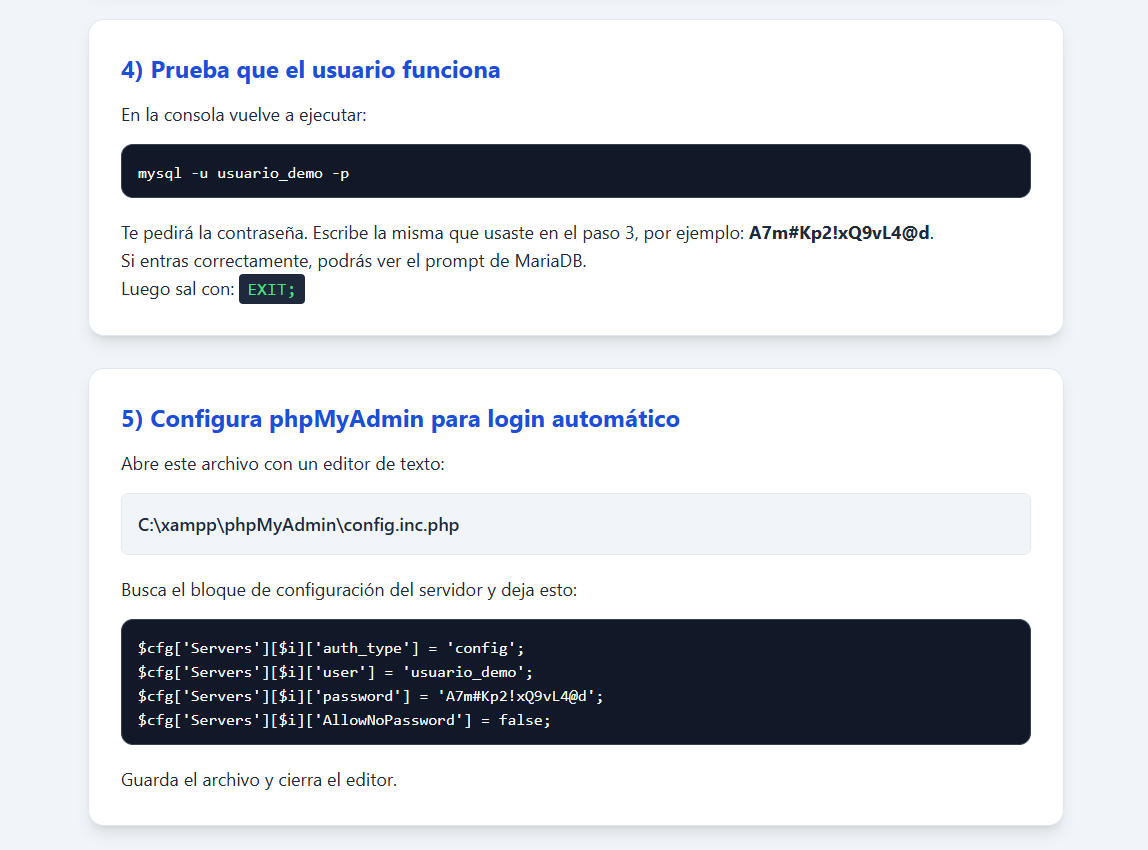Click the mysql -u usuario_demo -p command block
The width and height of the screenshot is (1148, 850).
575,171
